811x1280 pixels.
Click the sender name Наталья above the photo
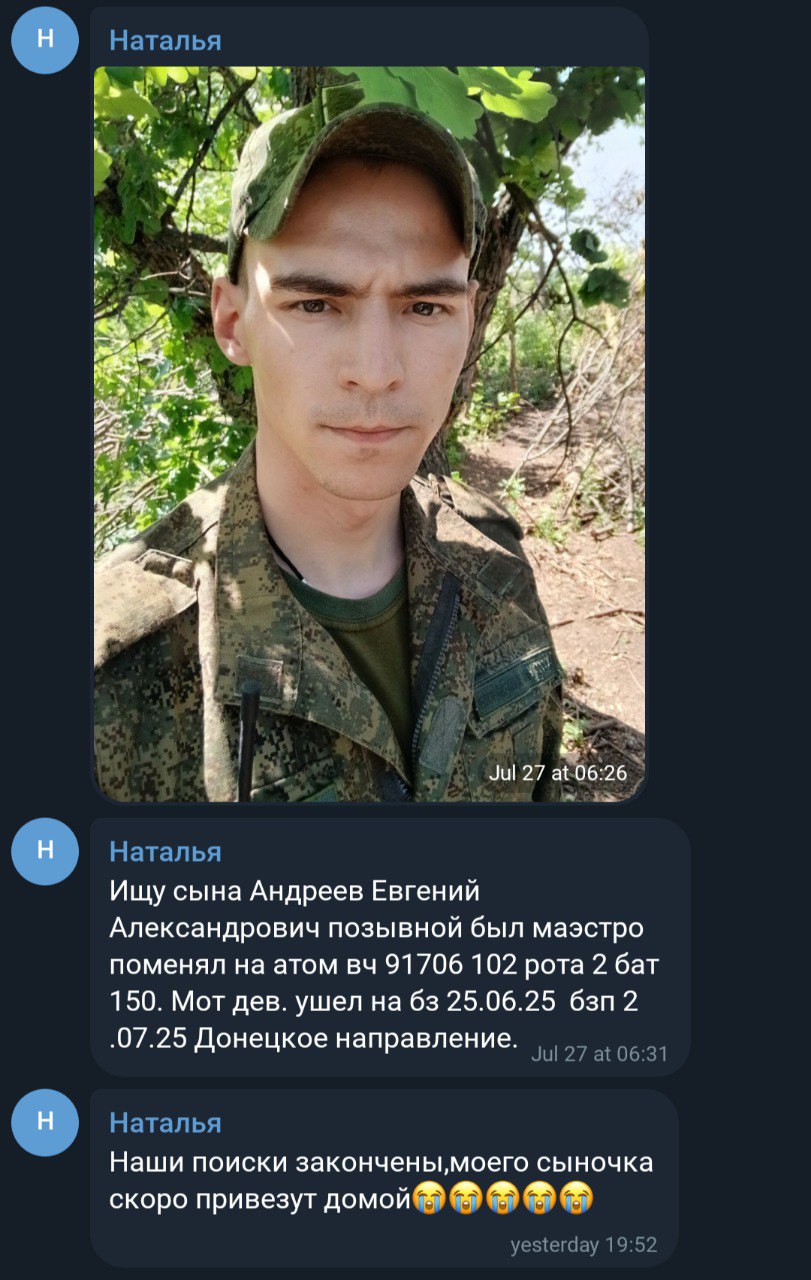[x=165, y=40]
